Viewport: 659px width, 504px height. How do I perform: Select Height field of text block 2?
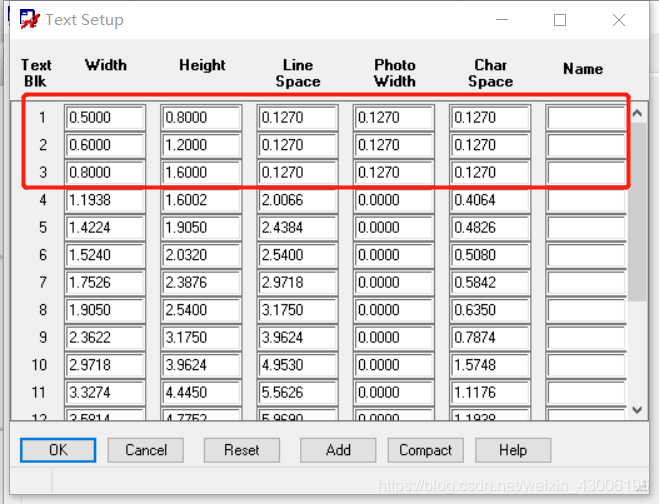(202, 145)
